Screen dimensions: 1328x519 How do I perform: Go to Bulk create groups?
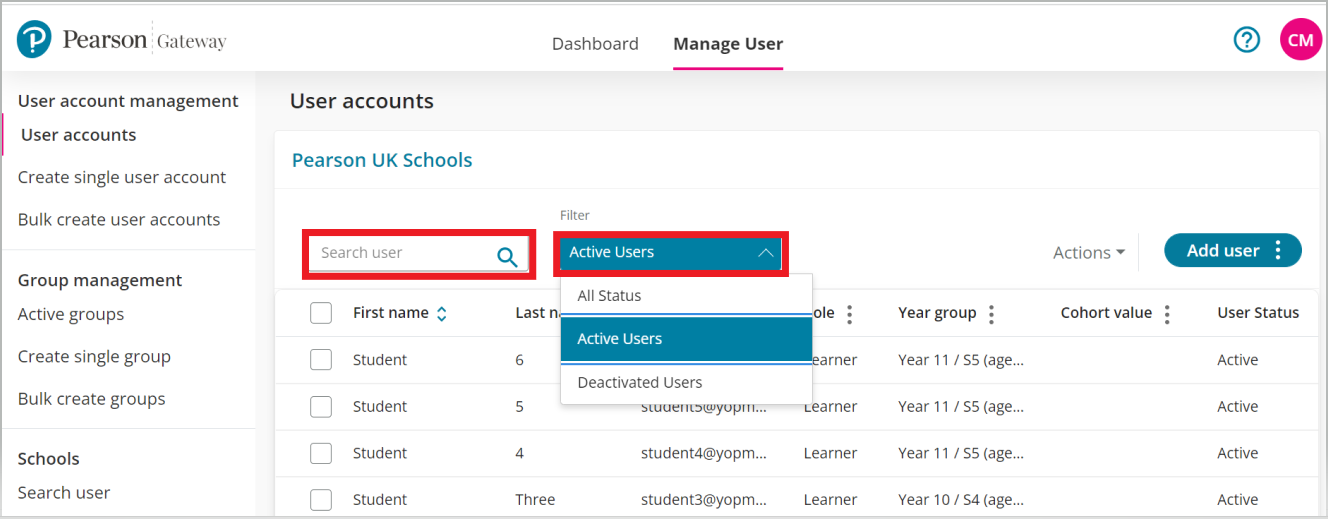92,399
